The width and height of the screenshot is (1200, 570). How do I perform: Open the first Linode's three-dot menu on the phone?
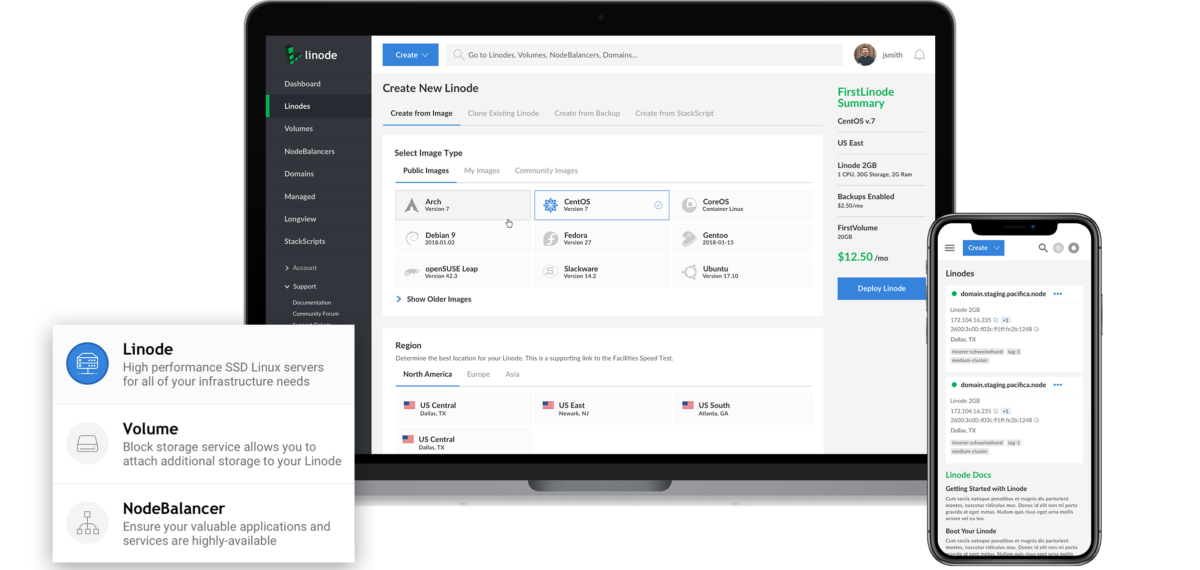[x=1058, y=294]
